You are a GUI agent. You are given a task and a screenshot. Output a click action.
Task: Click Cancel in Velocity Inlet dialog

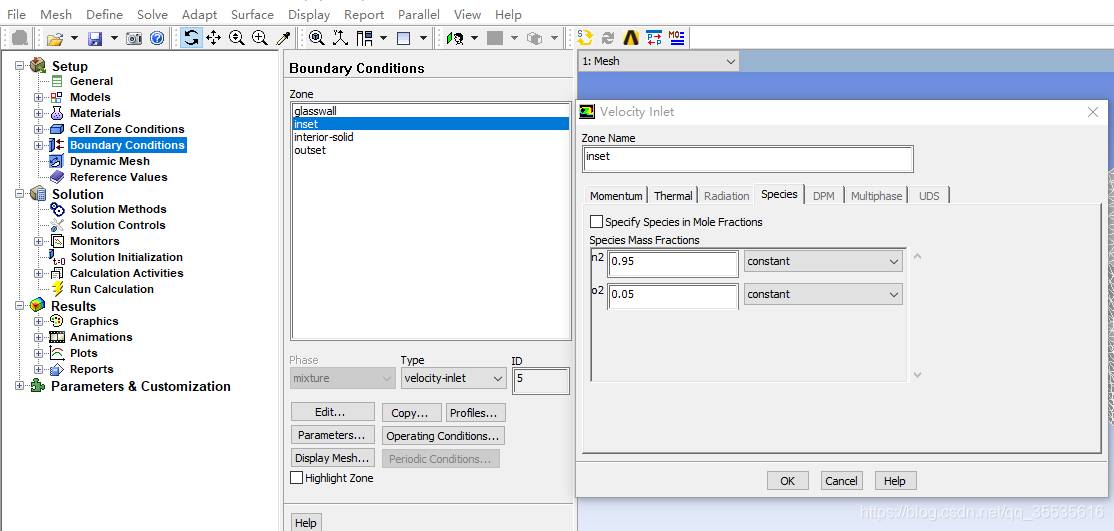[x=841, y=481]
